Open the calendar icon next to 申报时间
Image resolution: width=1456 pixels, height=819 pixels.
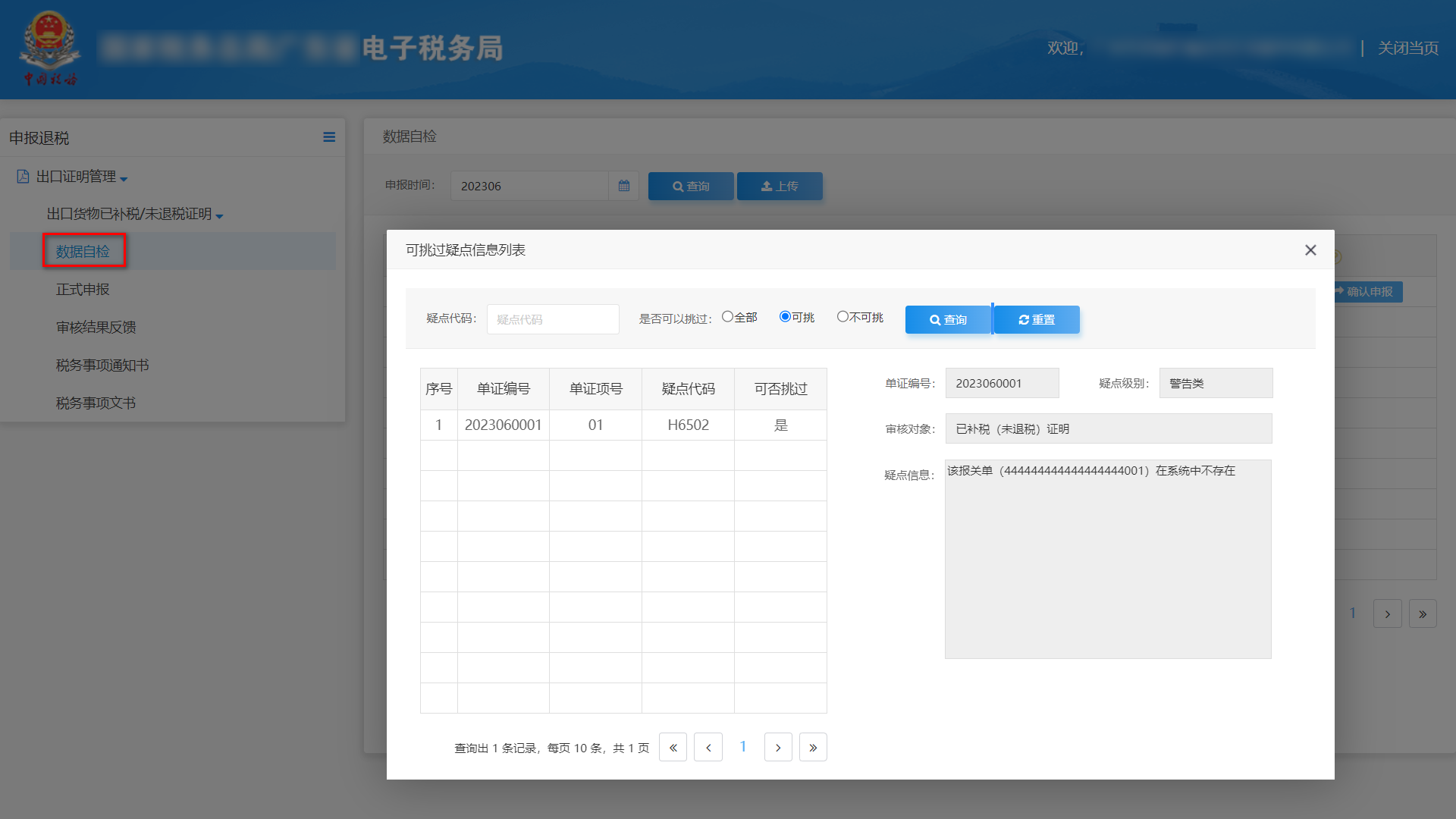click(x=623, y=186)
